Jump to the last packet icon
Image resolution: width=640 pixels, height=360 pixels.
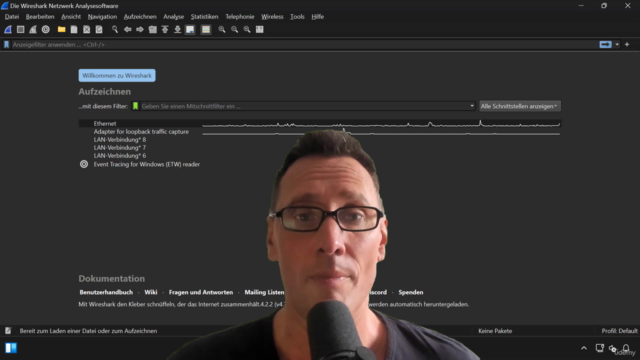[x=178, y=29]
